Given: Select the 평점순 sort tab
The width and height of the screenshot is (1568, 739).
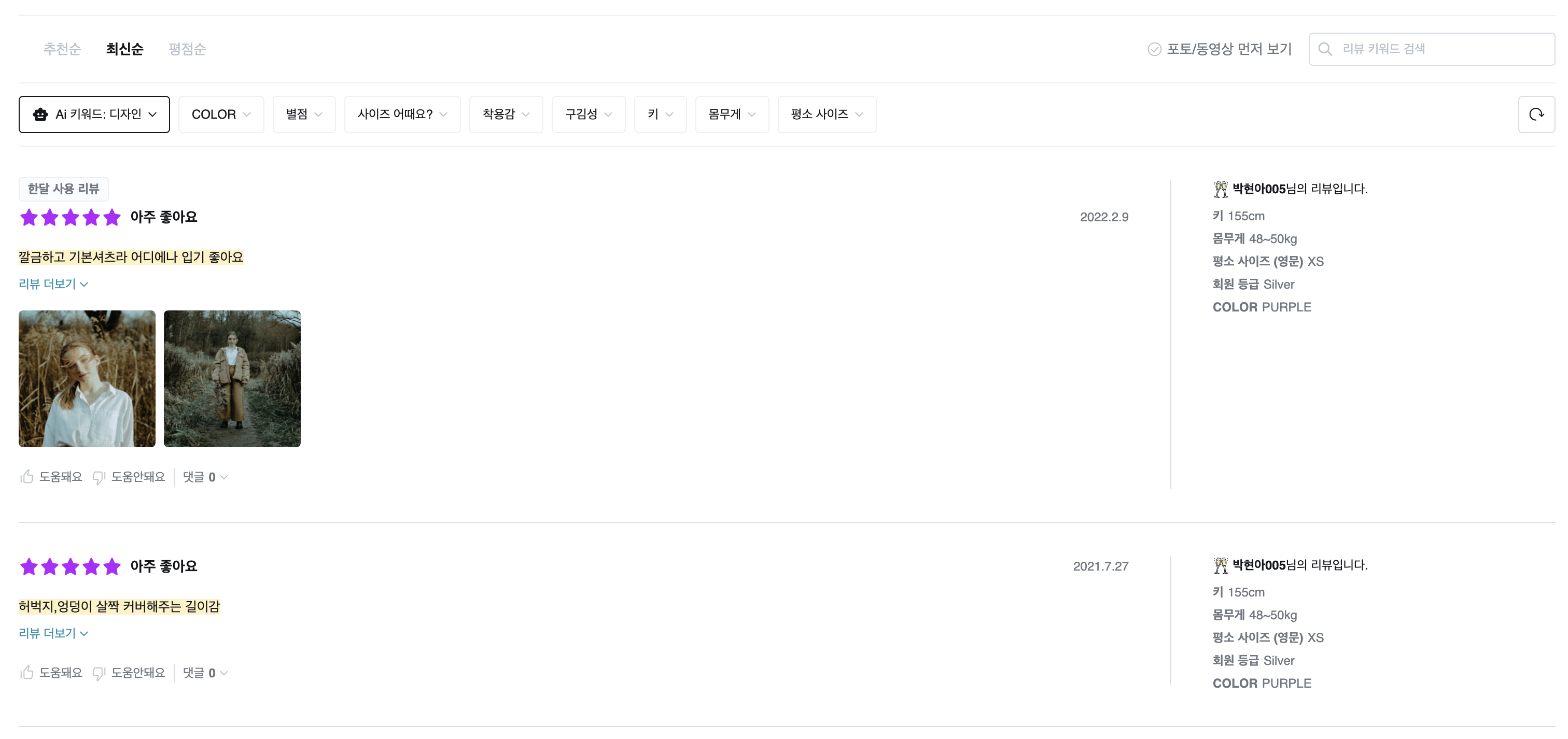Looking at the screenshot, I should (187, 49).
